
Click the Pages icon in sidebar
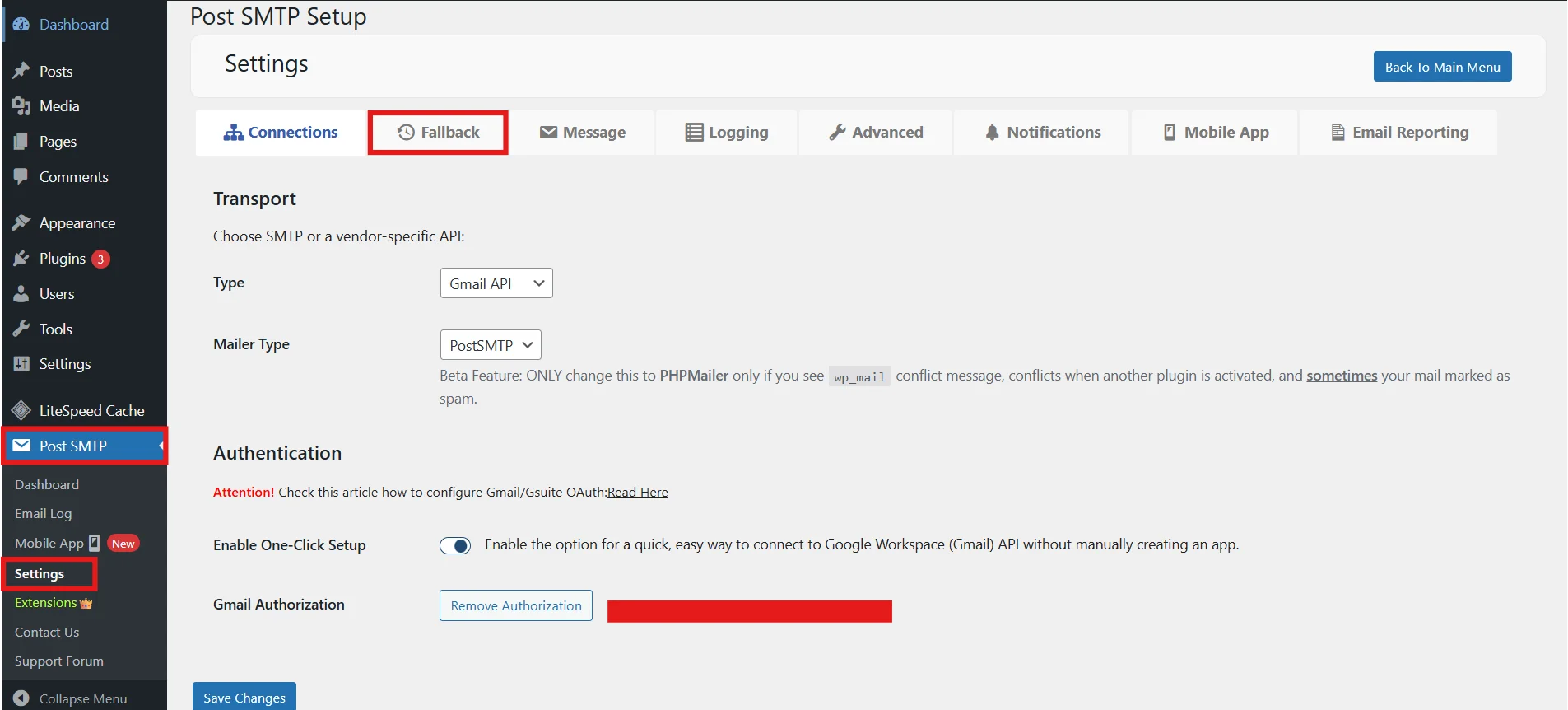(21, 142)
